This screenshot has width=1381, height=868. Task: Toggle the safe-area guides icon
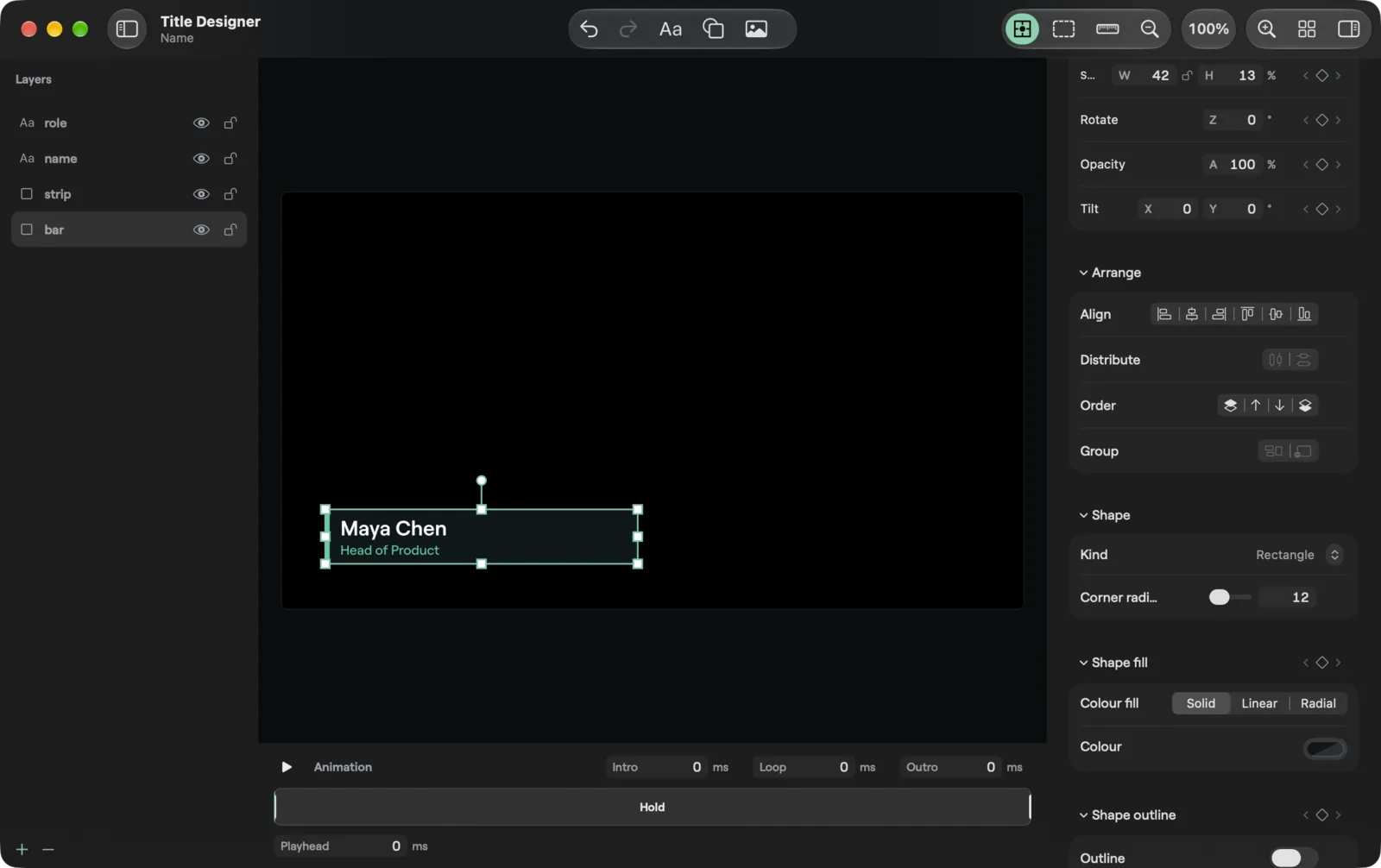pyautogui.click(x=1022, y=29)
